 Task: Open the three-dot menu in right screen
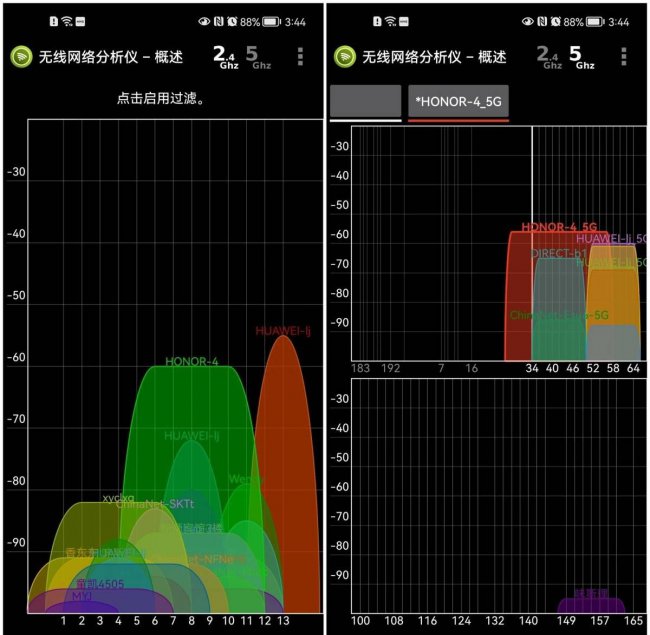pos(624,57)
